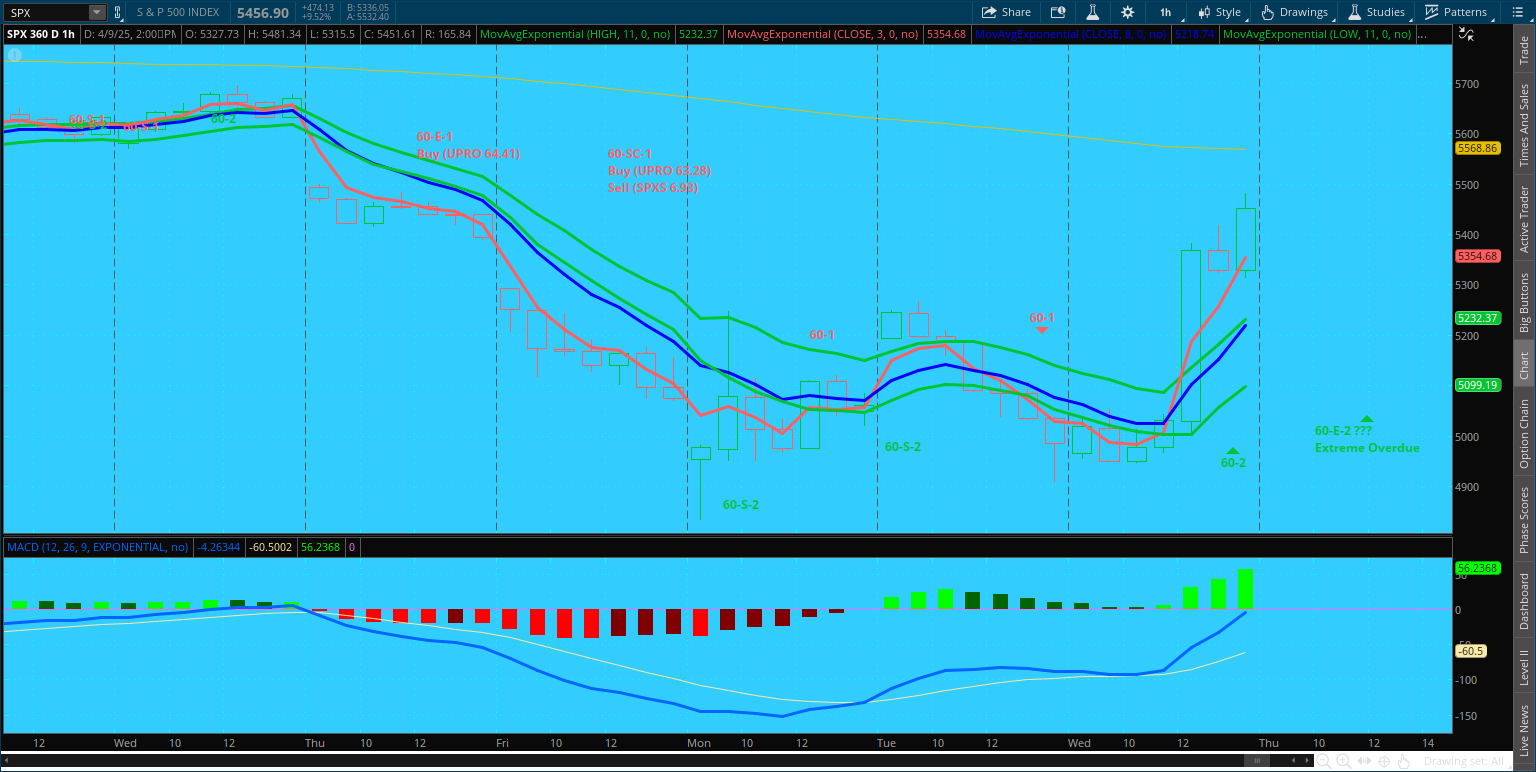Click the Buy (UPRO 63.28) annotation

[x=659, y=170]
